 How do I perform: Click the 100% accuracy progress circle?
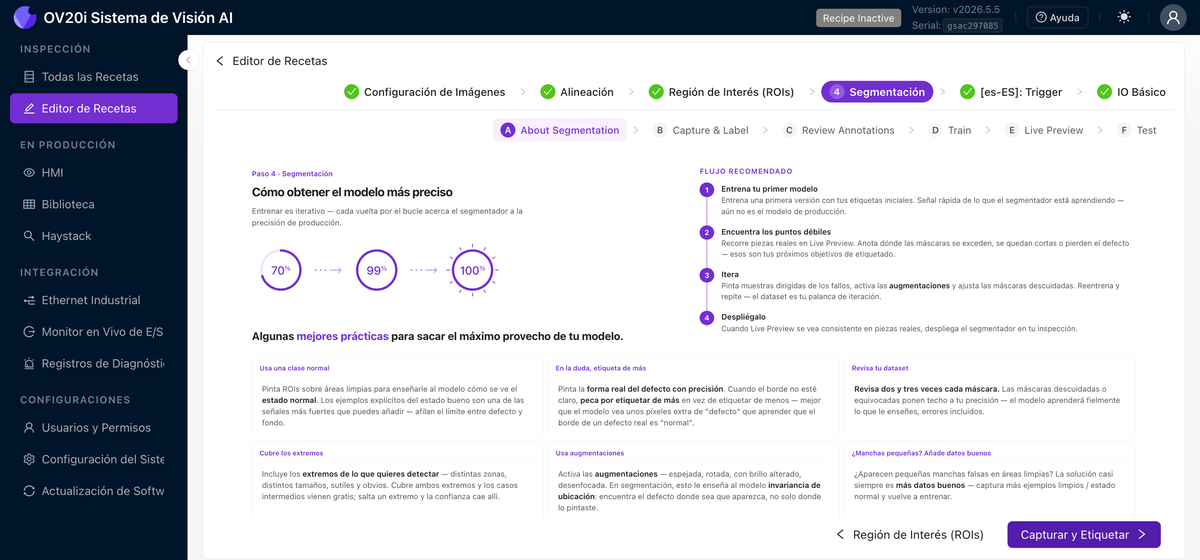click(471, 270)
